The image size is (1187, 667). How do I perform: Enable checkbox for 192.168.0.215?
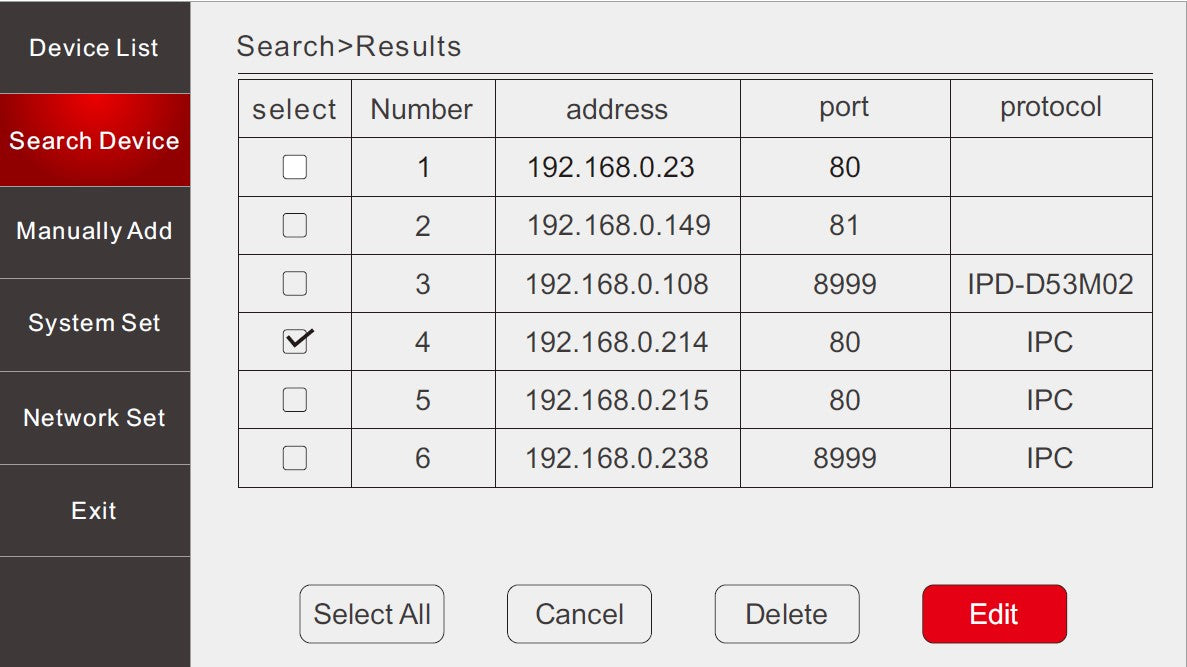(295, 400)
